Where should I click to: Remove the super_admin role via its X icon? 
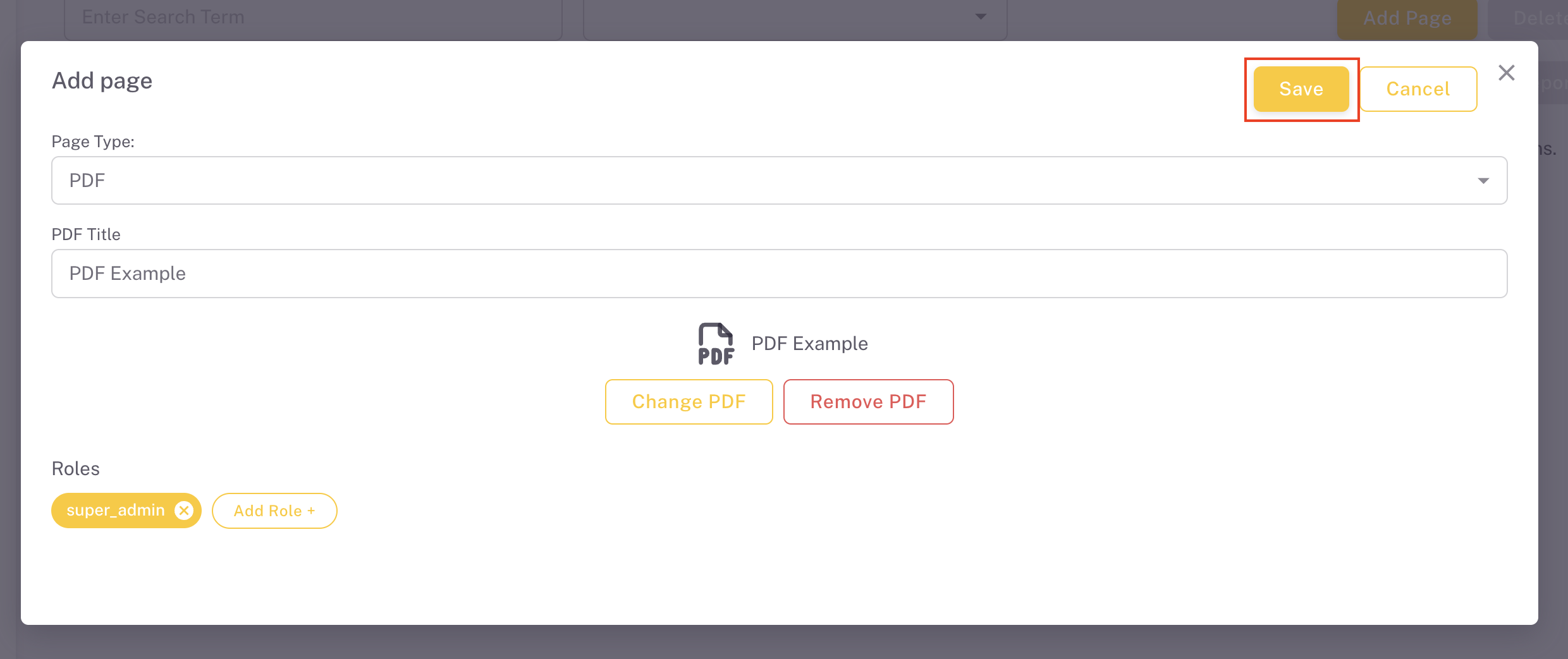(184, 510)
